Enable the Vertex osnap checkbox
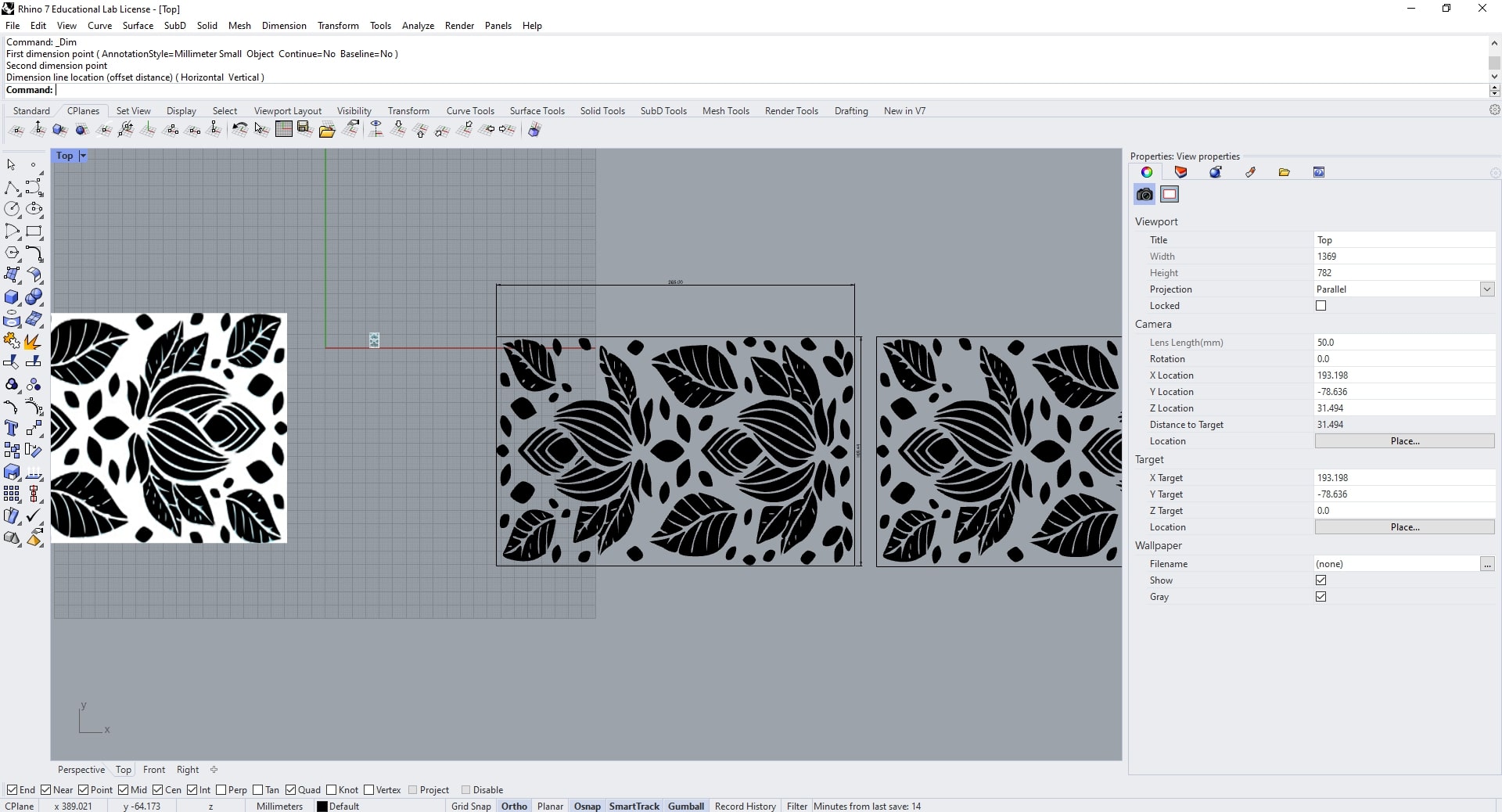Image resolution: width=1502 pixels, height=812 pixels. coord(369,789)
